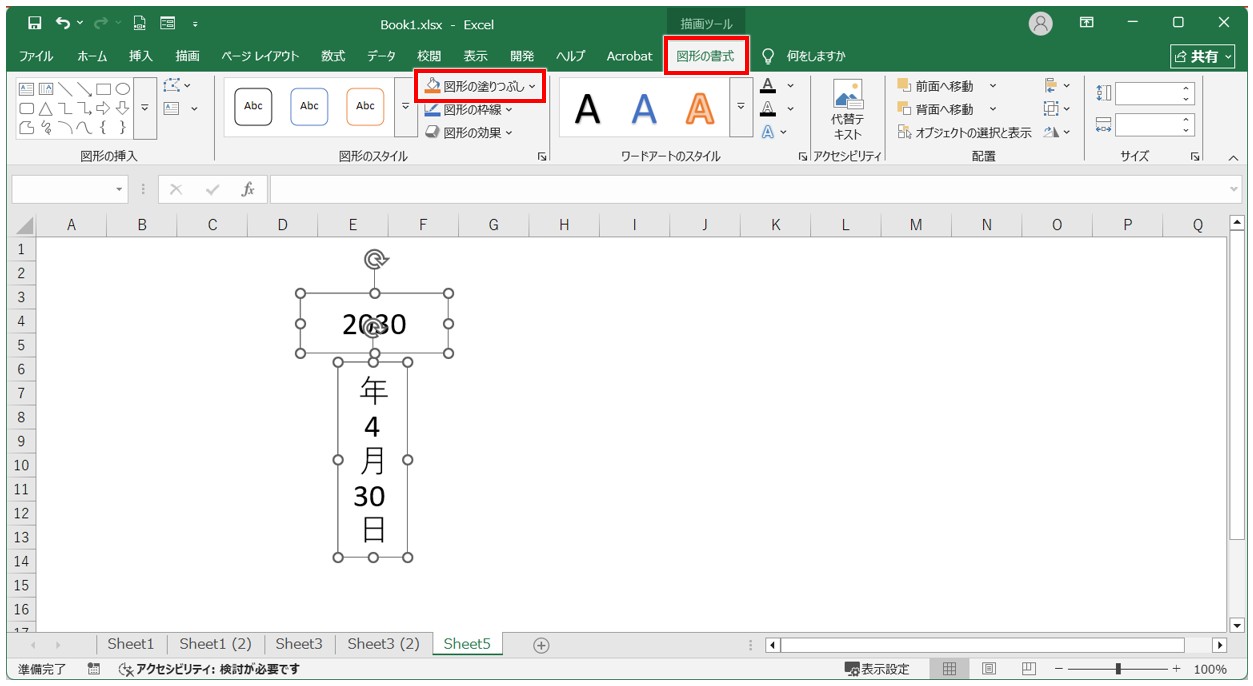Expand the shape styles gallery More arrow
The height and width of the screenshot is (686, 1253).
404,106
